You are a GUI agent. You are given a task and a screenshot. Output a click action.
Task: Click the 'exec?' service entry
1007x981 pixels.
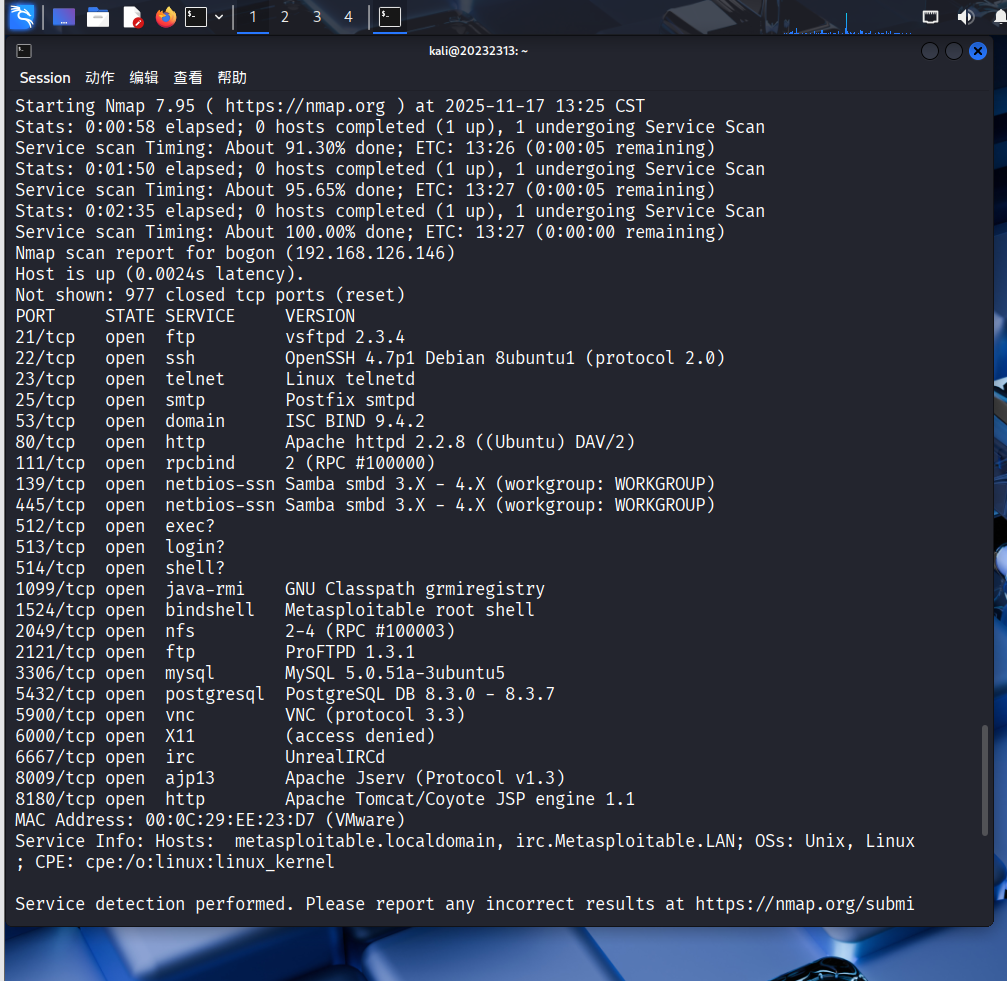190,526
